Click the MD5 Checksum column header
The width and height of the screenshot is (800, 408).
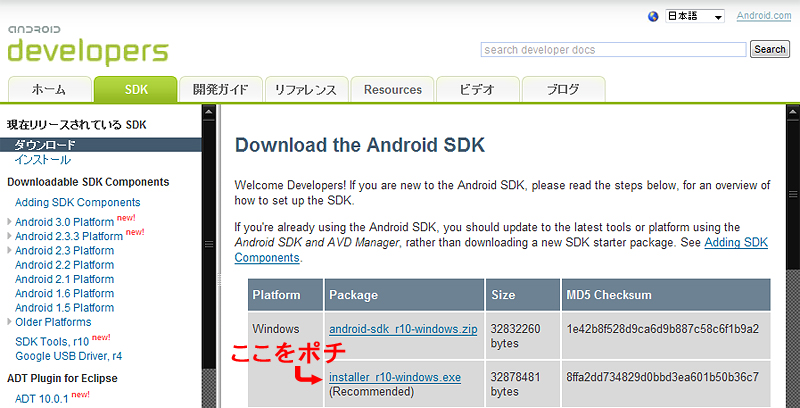click(666, 295)
